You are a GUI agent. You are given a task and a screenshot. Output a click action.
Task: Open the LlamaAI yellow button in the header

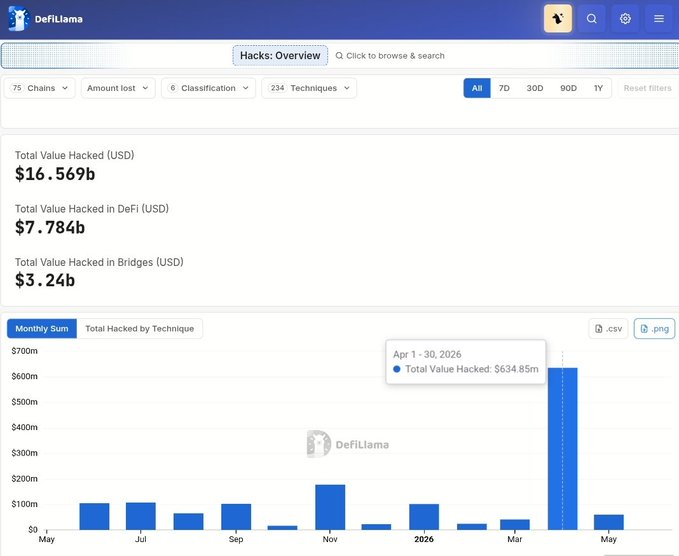(x=558, y=19)
